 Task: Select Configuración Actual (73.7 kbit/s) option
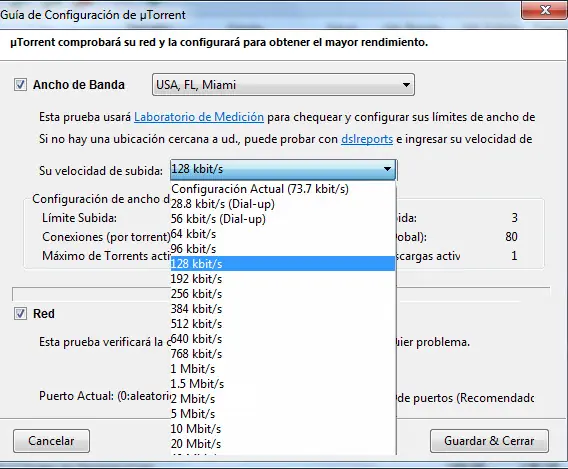[x=283, y=189]
